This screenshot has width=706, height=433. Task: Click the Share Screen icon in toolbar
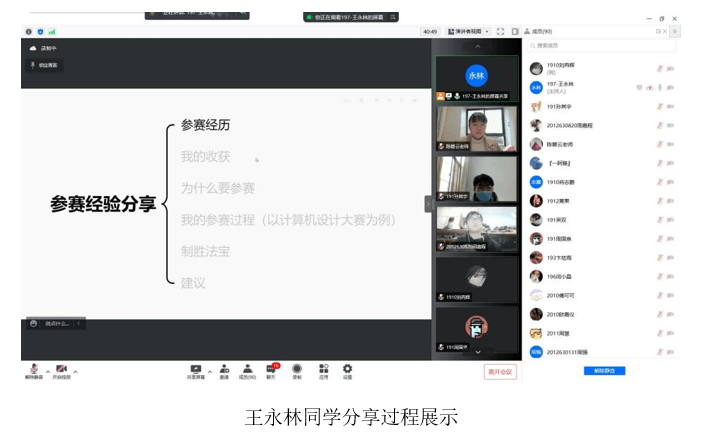[195, 370]
